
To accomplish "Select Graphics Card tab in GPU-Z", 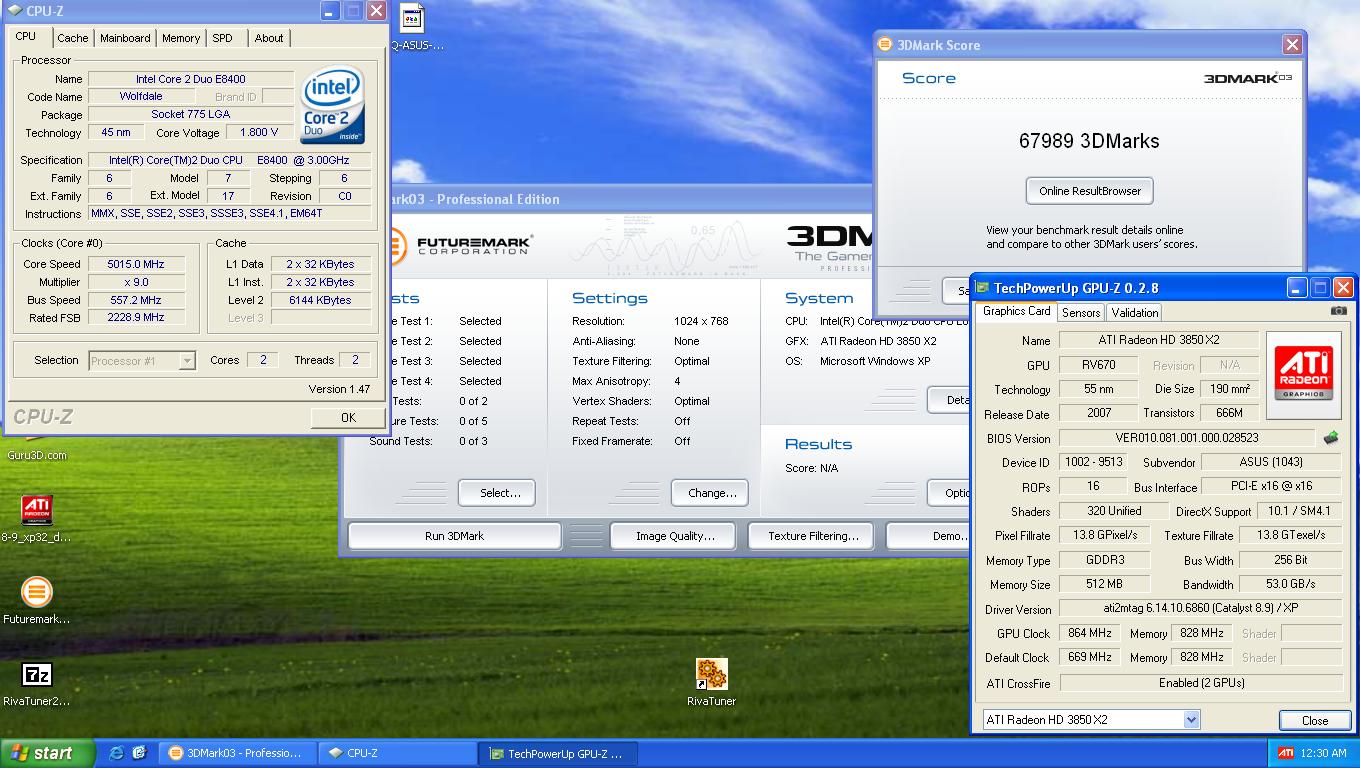I will [x=1016, y=311].
